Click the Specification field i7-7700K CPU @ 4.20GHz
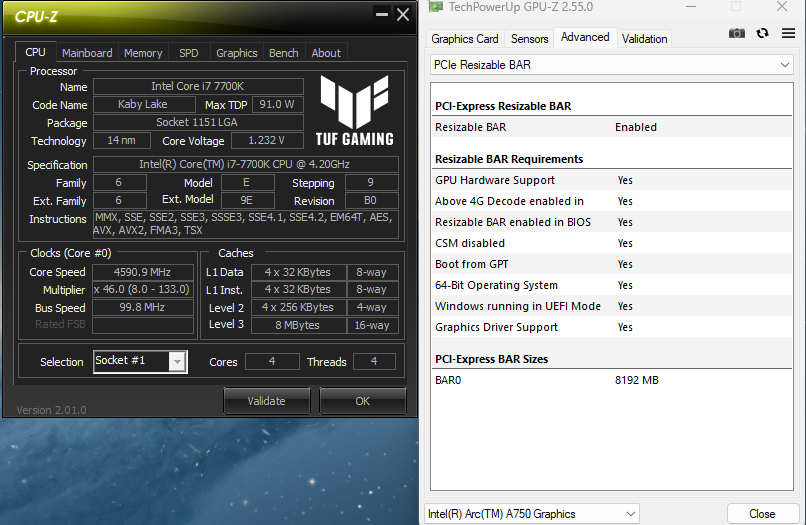Viewport: 806px width, 525px height. point(245,165)
